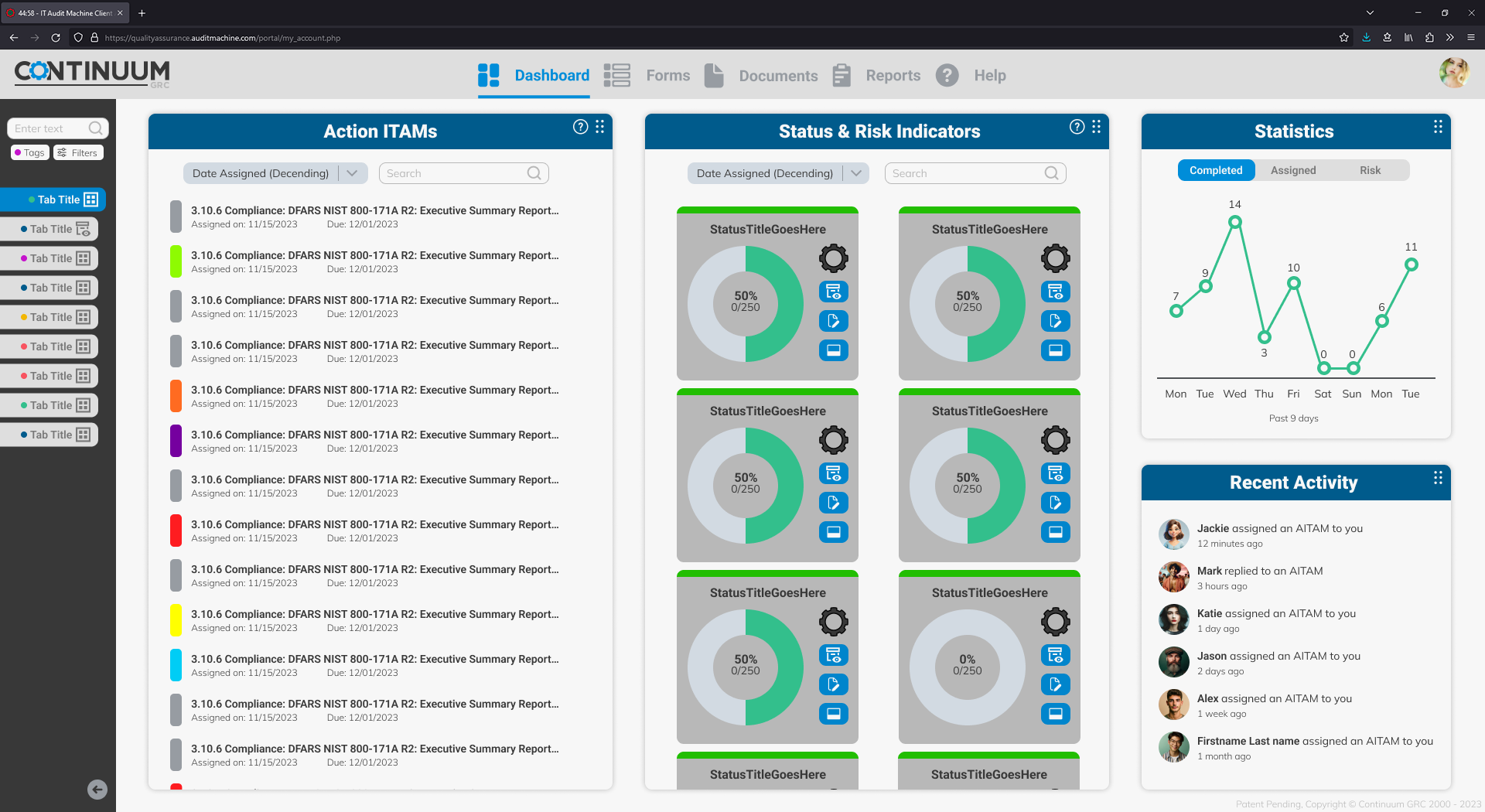Open the Filters options in sidebar

tap(78, 153)
